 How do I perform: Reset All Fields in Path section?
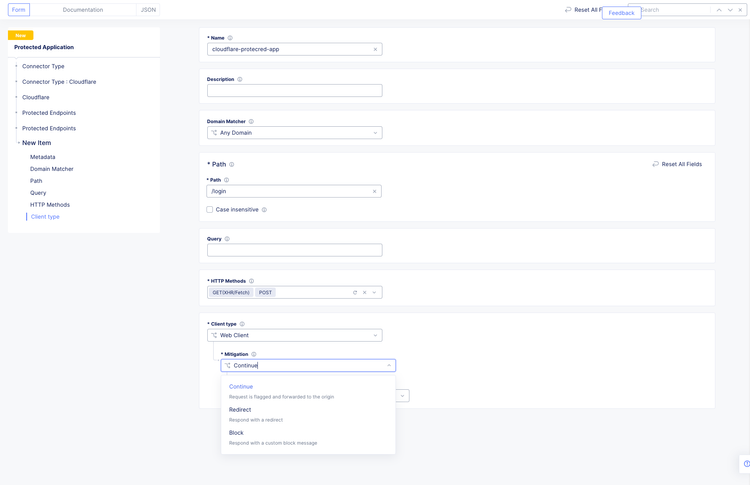(677, 164)
